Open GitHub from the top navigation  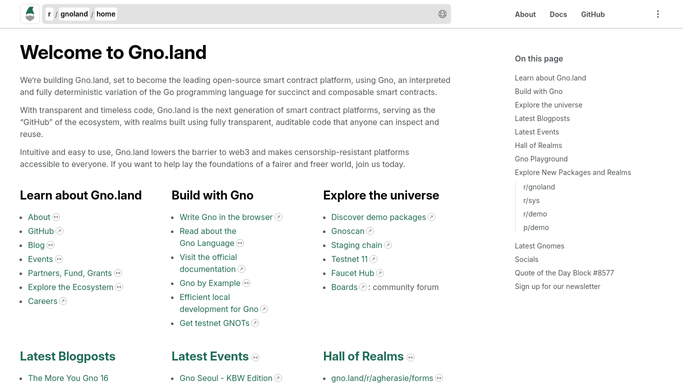(592, 14)
